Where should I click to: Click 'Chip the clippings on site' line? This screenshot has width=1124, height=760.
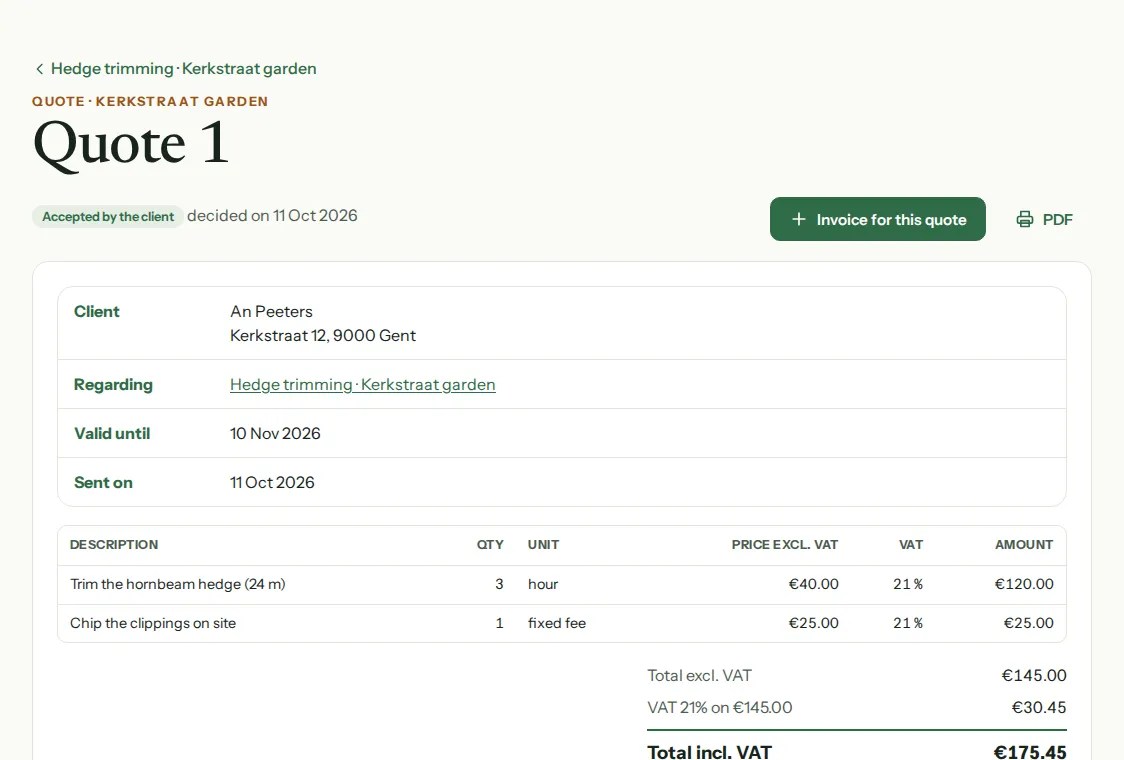click(153, 623)
